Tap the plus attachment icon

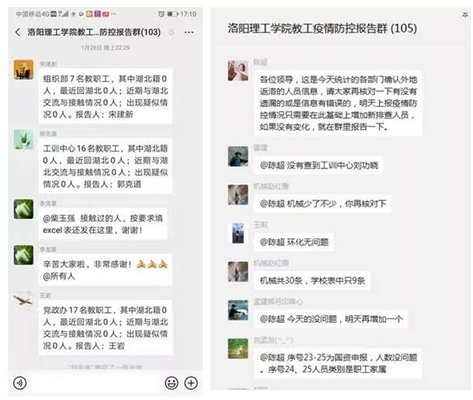click(x=191, y=383)
